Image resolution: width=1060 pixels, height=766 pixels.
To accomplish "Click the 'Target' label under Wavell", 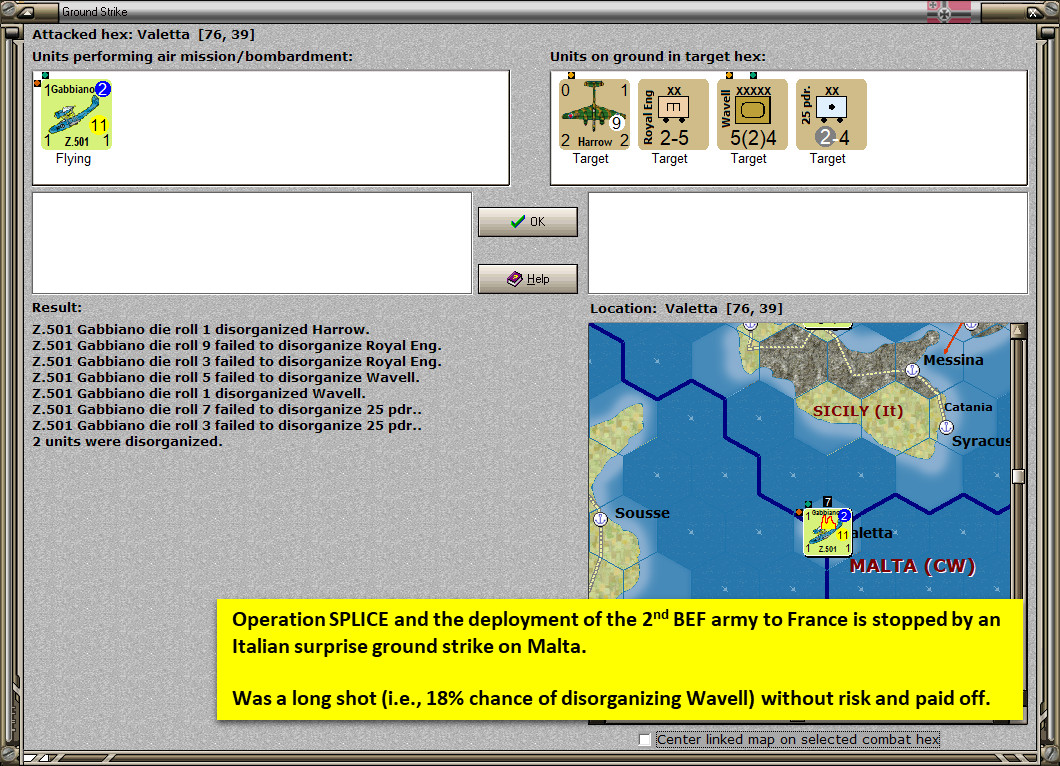I will tap(749, 159).
